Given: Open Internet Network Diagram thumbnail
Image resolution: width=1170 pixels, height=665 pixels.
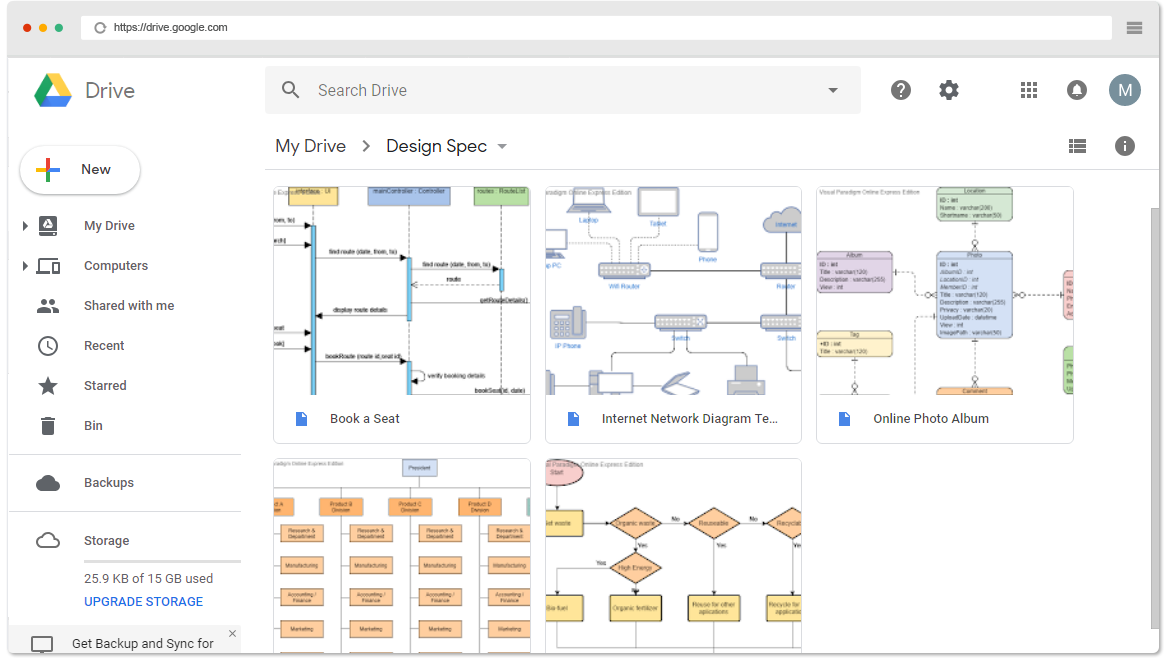Looking at the screenshot, I should click(674, 291).
